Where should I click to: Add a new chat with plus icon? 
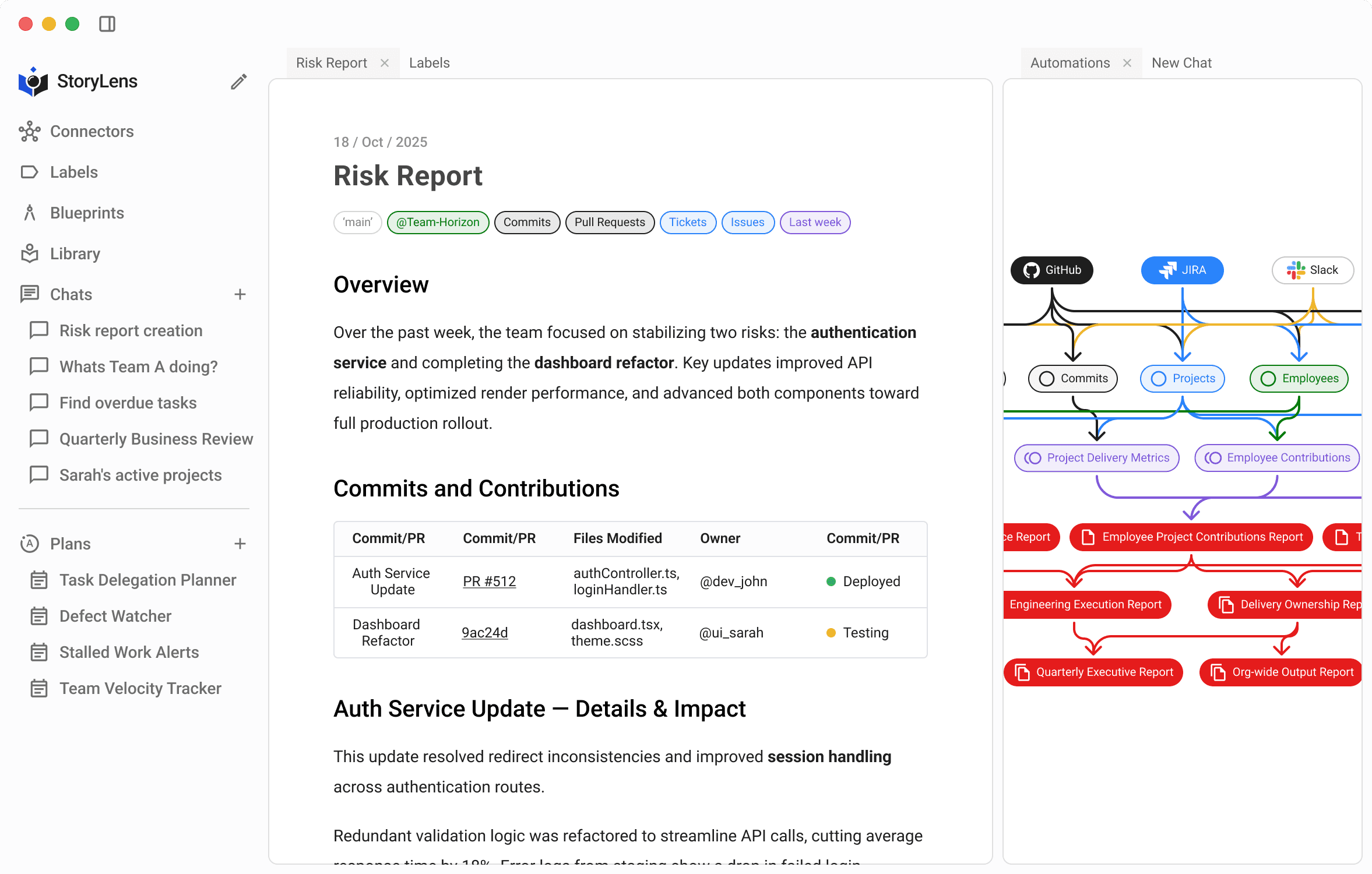click(240, 295)
